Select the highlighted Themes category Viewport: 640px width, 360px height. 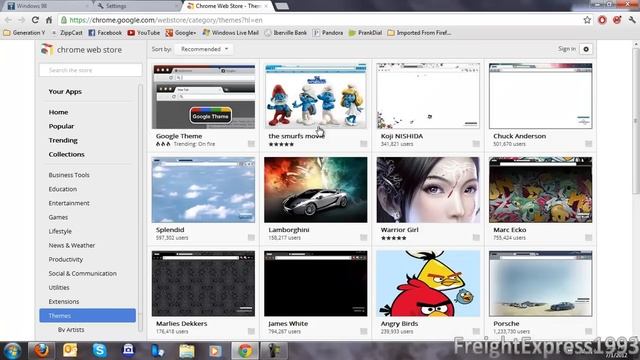tap(87, 316)
